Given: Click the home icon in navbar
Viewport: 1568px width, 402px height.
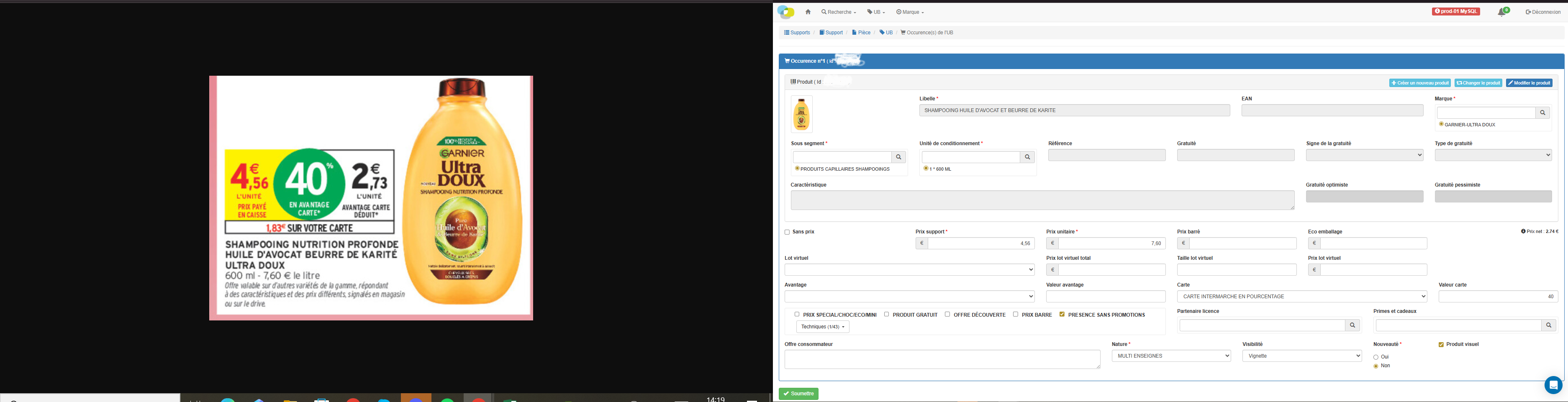Looking at the screenshot, I should (808, 12).
